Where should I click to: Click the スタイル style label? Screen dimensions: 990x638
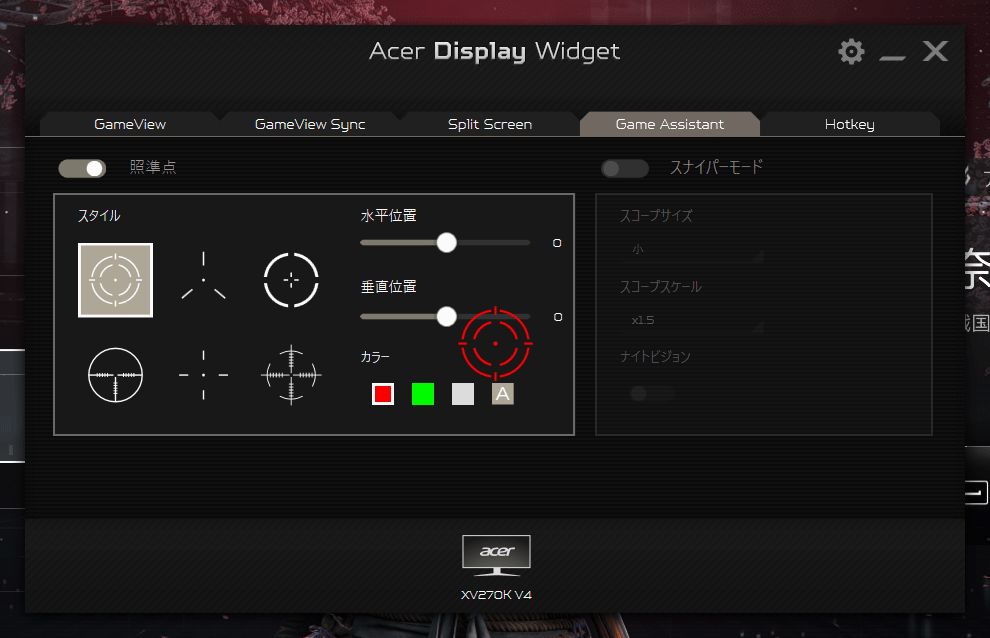point(99,215)
